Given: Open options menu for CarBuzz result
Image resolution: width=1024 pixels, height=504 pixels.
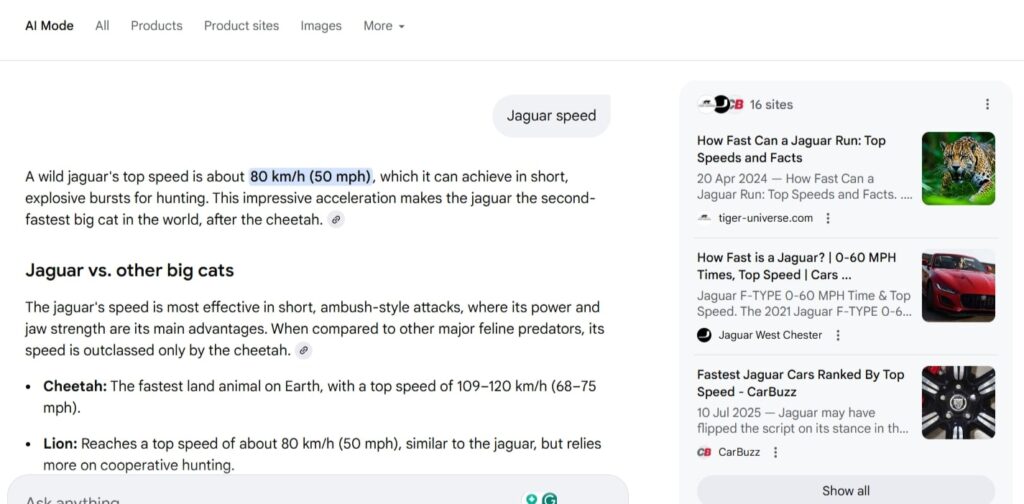Looking at the screenshot, I should tap(775, 452).
